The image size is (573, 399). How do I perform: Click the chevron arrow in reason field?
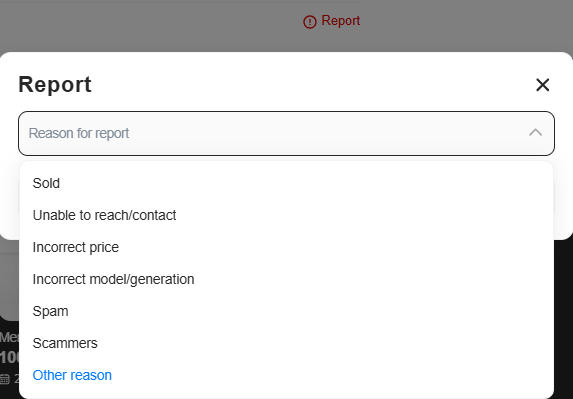point(535,133)
